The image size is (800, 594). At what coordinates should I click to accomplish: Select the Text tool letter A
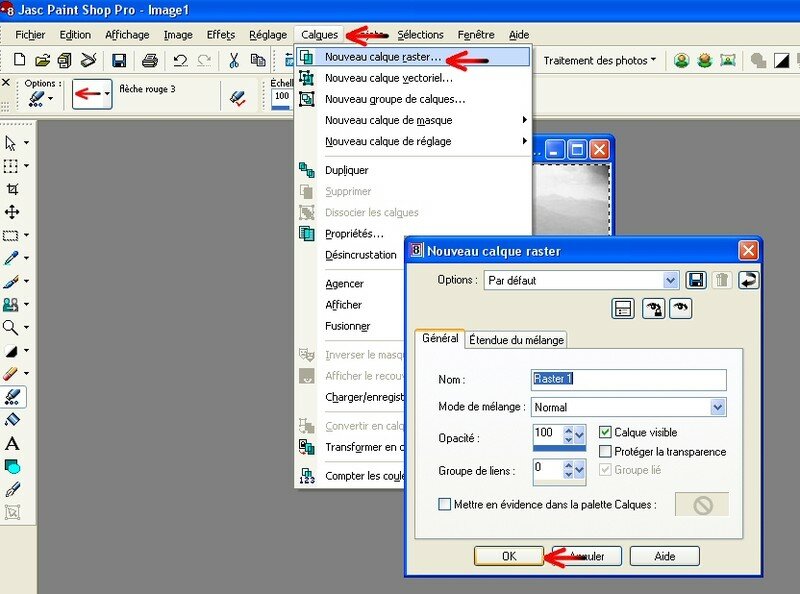12,443
